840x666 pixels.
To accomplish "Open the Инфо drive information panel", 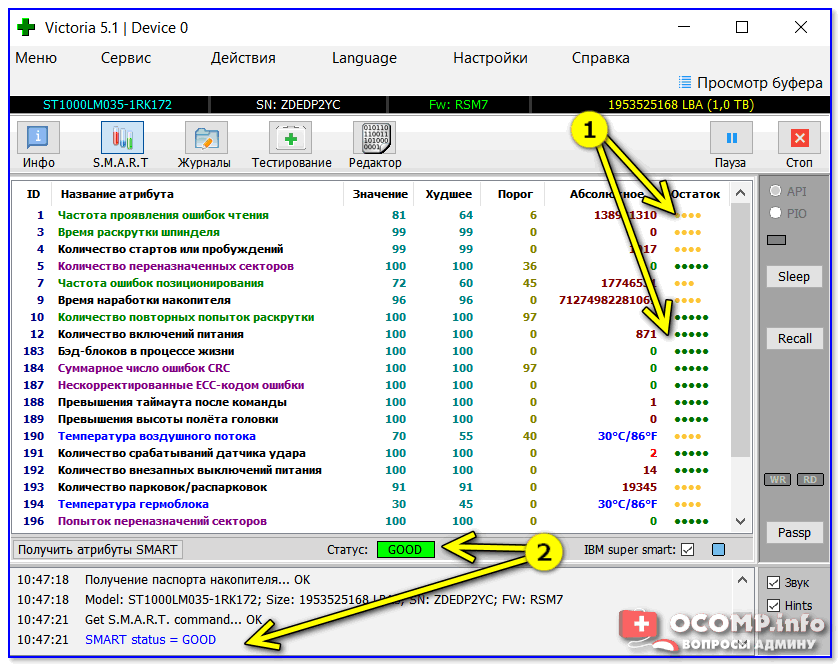I will point(38,138).
